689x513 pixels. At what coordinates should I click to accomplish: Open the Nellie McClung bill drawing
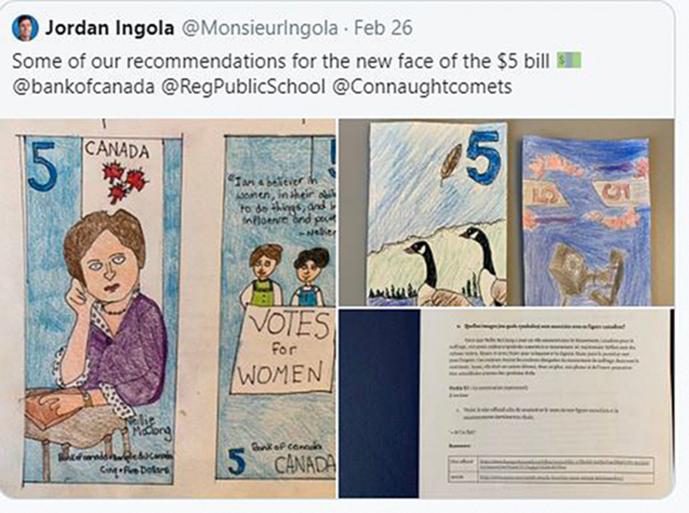[100, 309]
